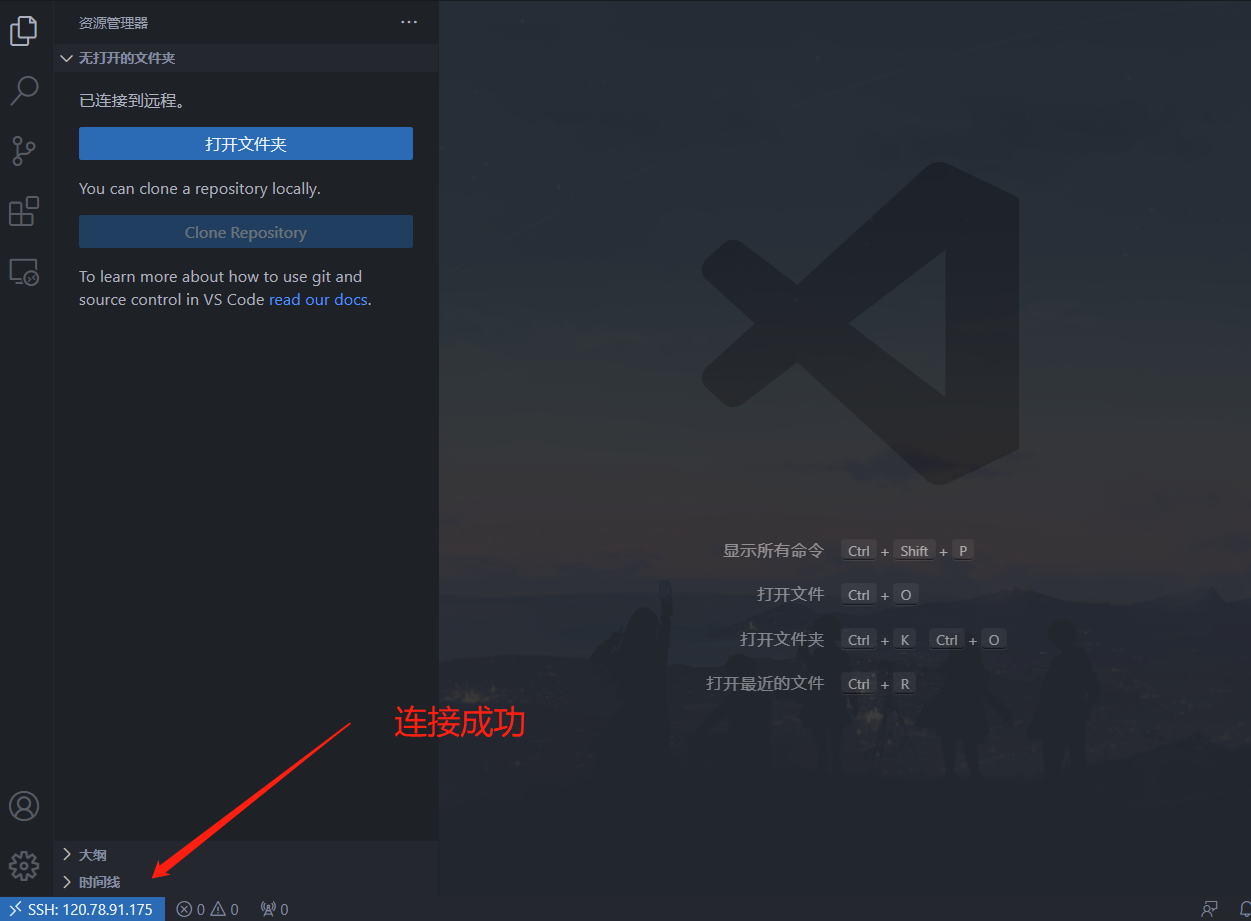Click the 打开文件夹 hint in welcome area
The width and height of the screenshot is (1251, 921).
782,639
